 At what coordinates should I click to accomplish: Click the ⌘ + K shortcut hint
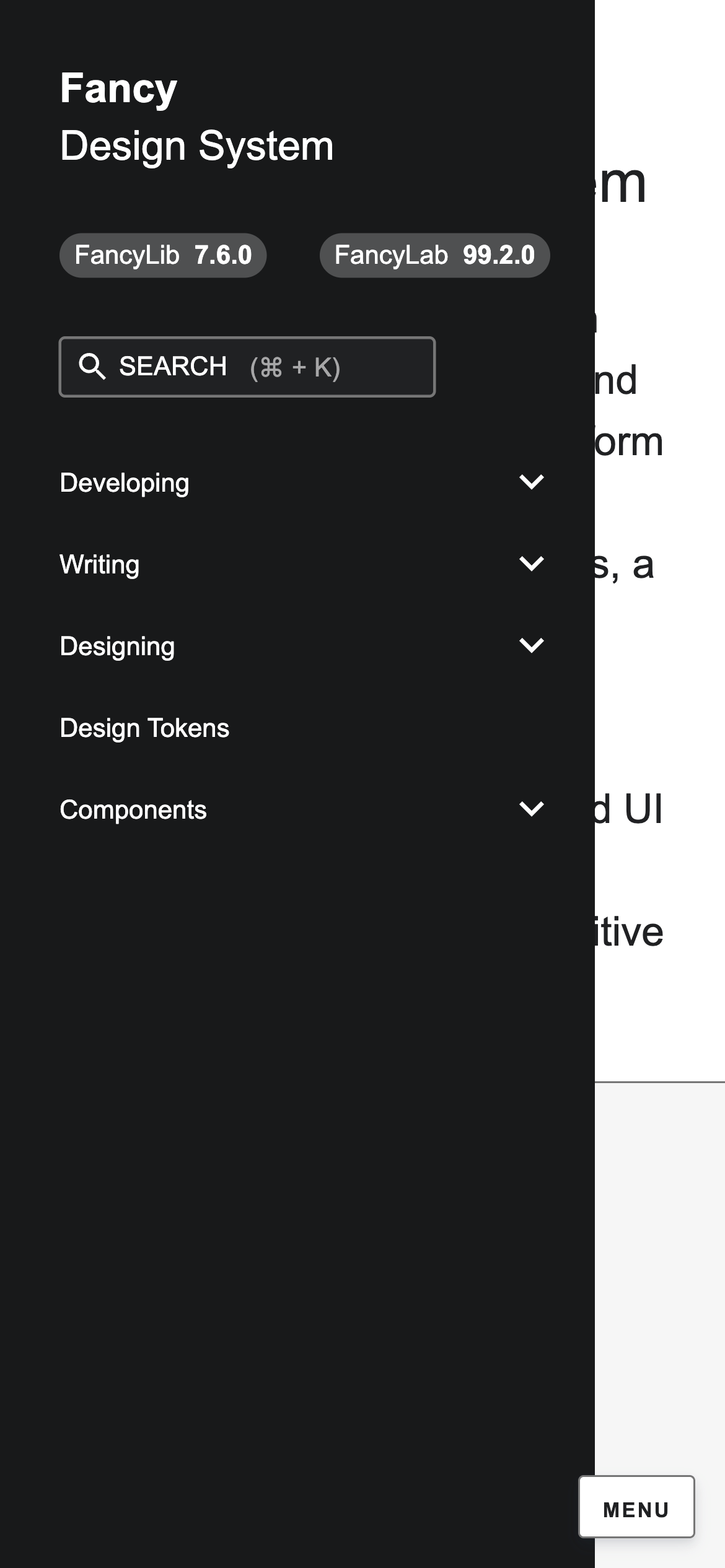click(295, 368)
